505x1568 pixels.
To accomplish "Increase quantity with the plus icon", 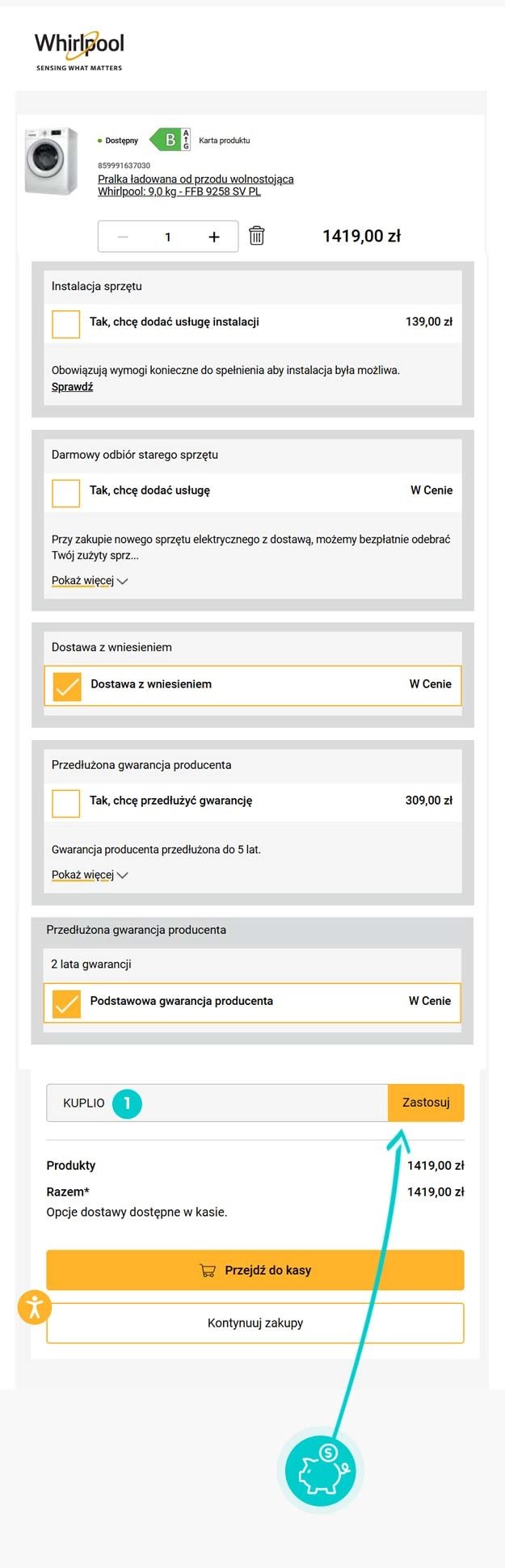I will [x=213, y=236].
